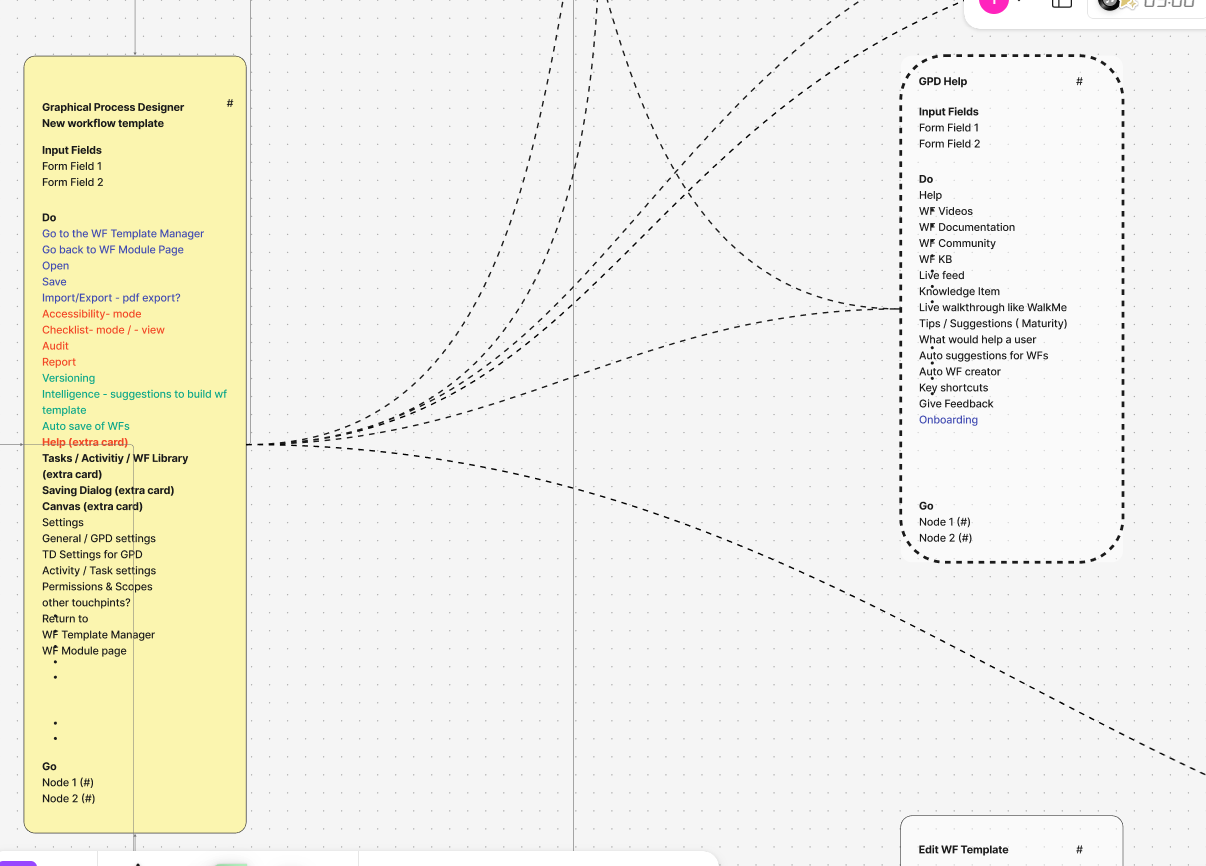1206x866 pixels.
Task: Open the 'Accessibility- mode' red link
Action: (x=93, y=313)
